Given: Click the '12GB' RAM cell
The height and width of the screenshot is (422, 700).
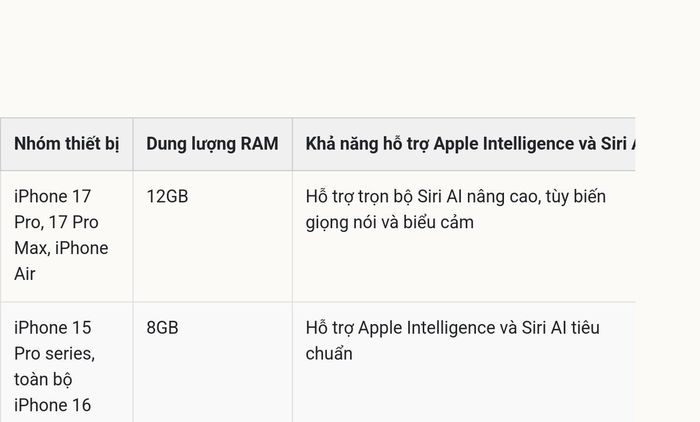Looking at the screenshot, I should (167, 196).
